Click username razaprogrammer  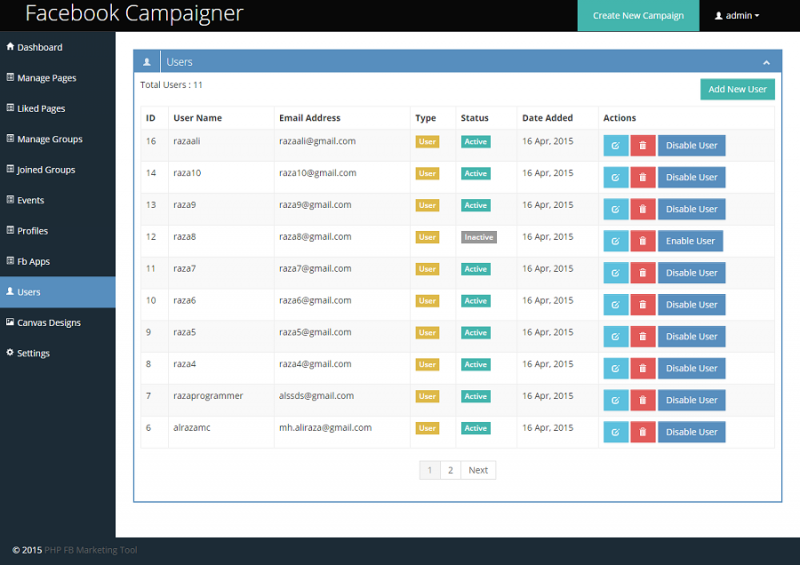tap(208, 396)
